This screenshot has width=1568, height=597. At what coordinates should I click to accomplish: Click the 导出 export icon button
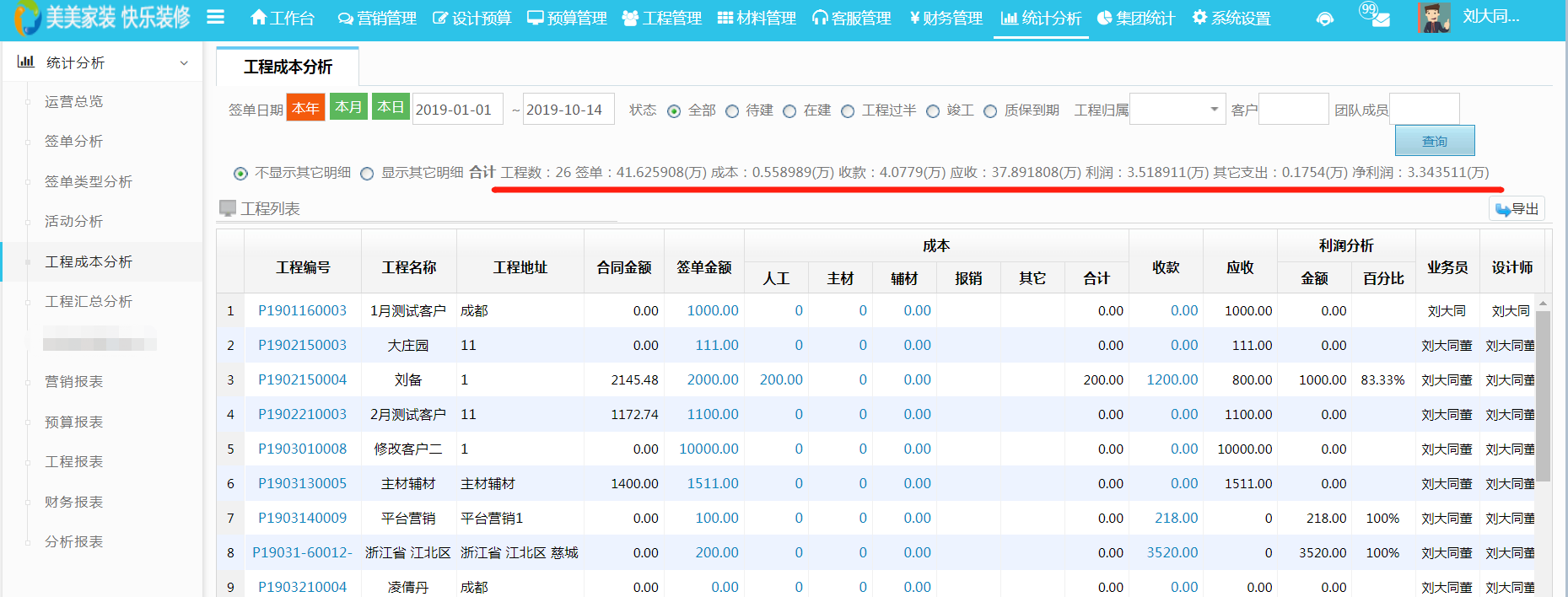click(1517, 209)
